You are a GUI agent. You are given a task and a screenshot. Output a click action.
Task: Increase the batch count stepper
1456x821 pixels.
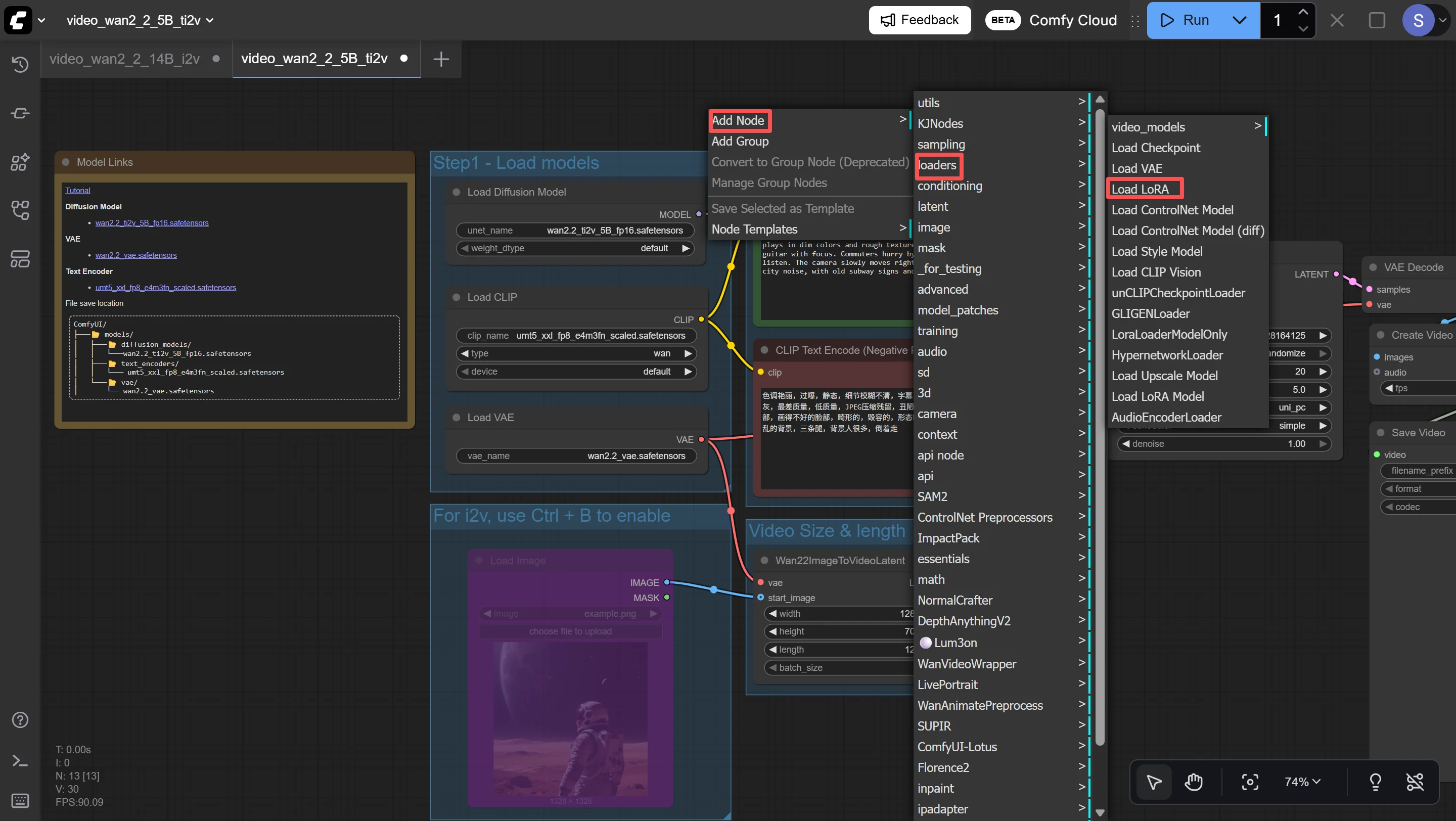coord(1303,12)
